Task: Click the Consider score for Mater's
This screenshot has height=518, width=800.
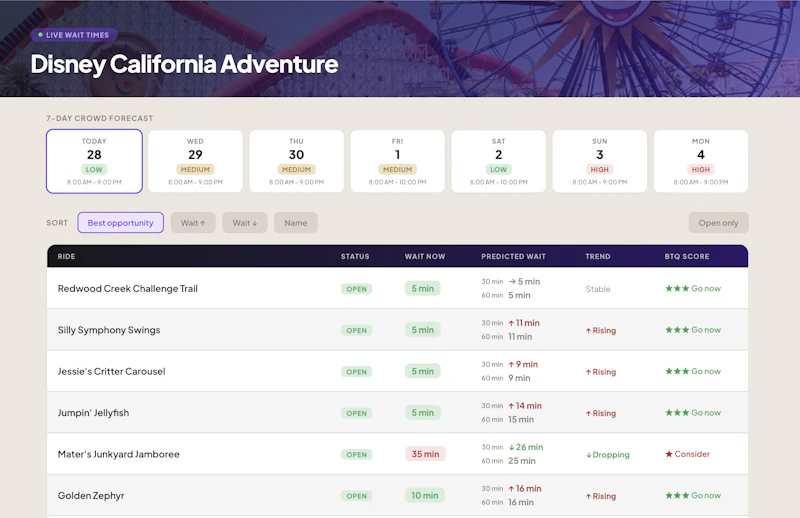Action: click(687, 454)
